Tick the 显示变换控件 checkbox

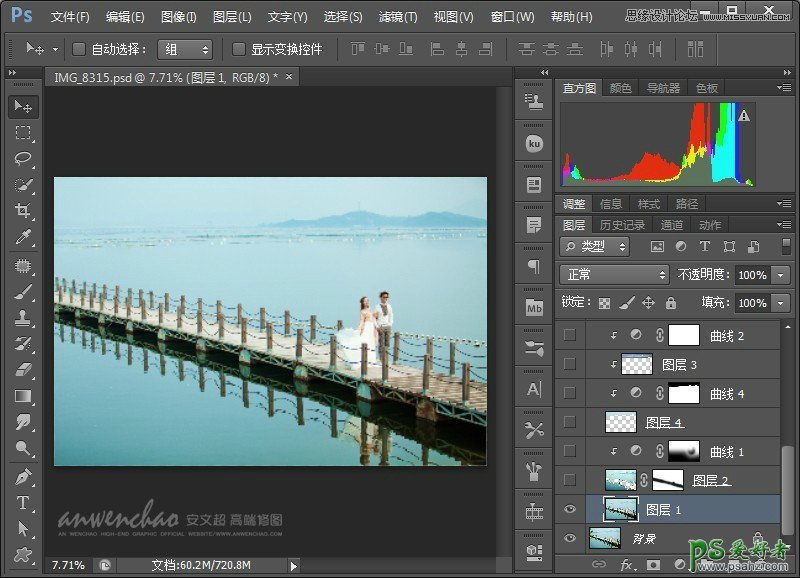(x=239, y=49)
